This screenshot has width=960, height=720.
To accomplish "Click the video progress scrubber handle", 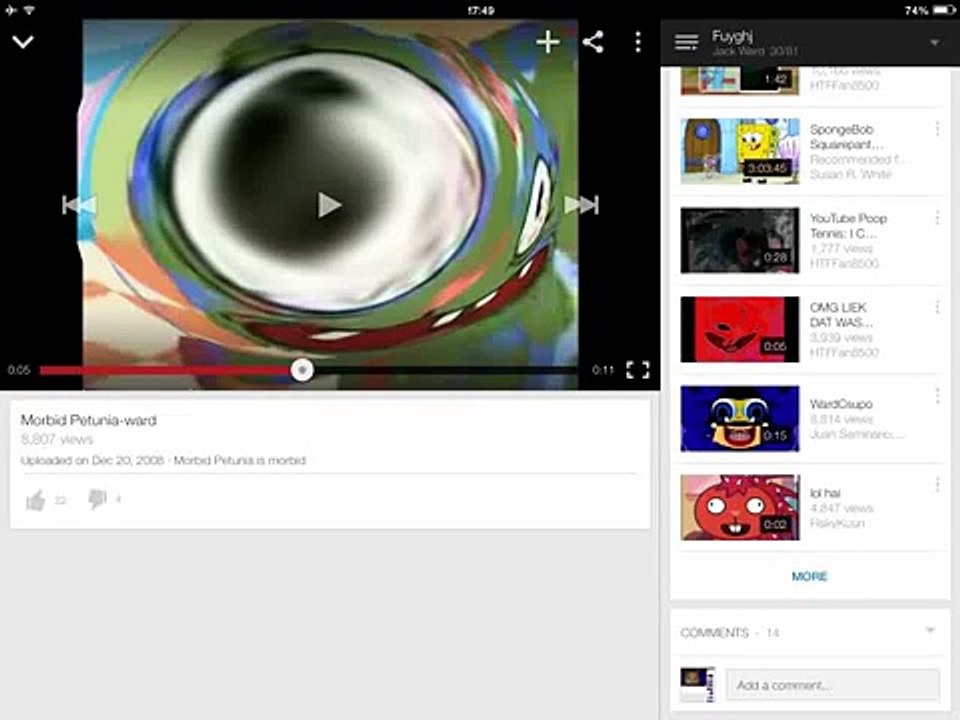I will 302,370.
